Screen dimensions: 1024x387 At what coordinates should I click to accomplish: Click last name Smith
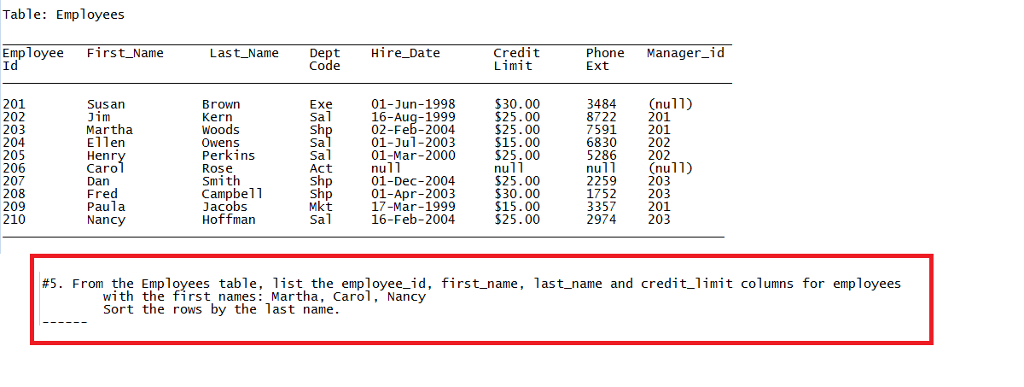(x=221, y=181)
